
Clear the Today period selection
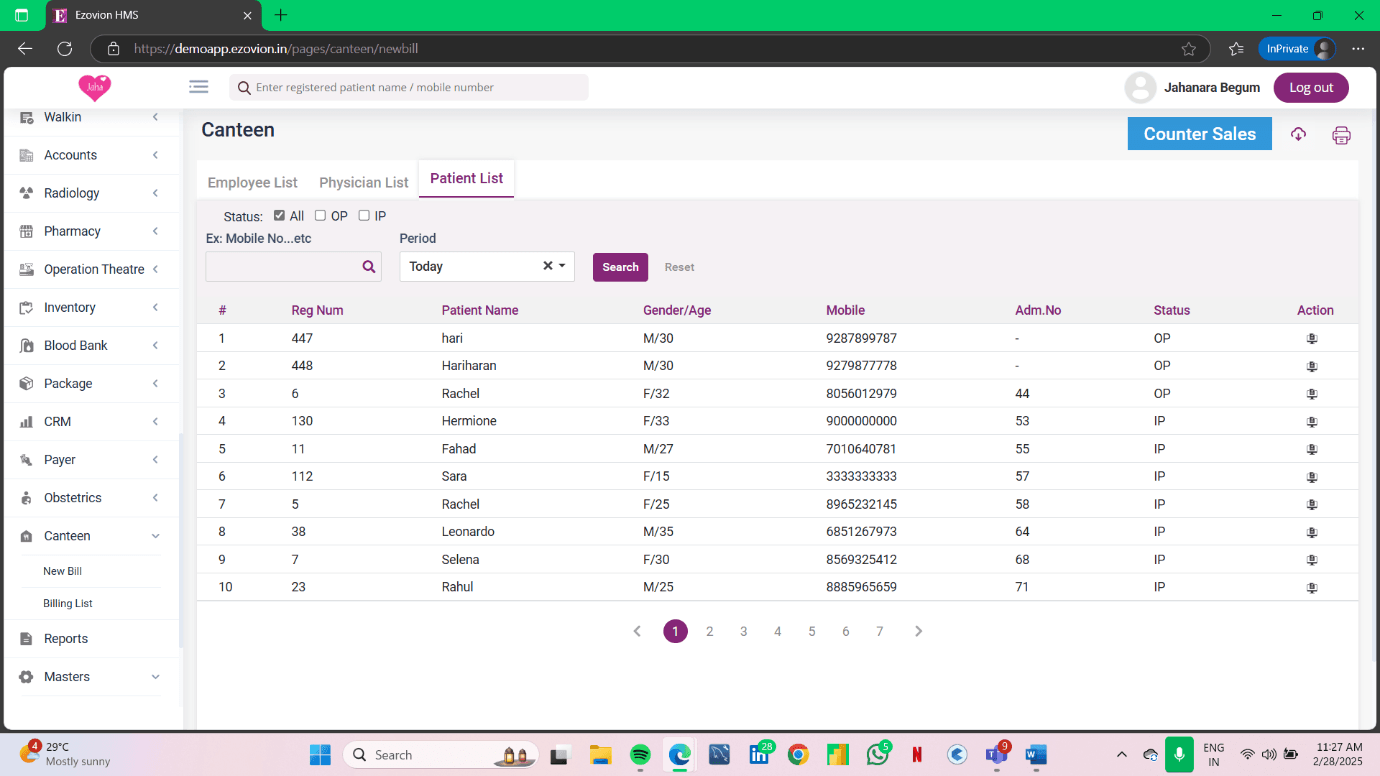[x=547, y=266]
